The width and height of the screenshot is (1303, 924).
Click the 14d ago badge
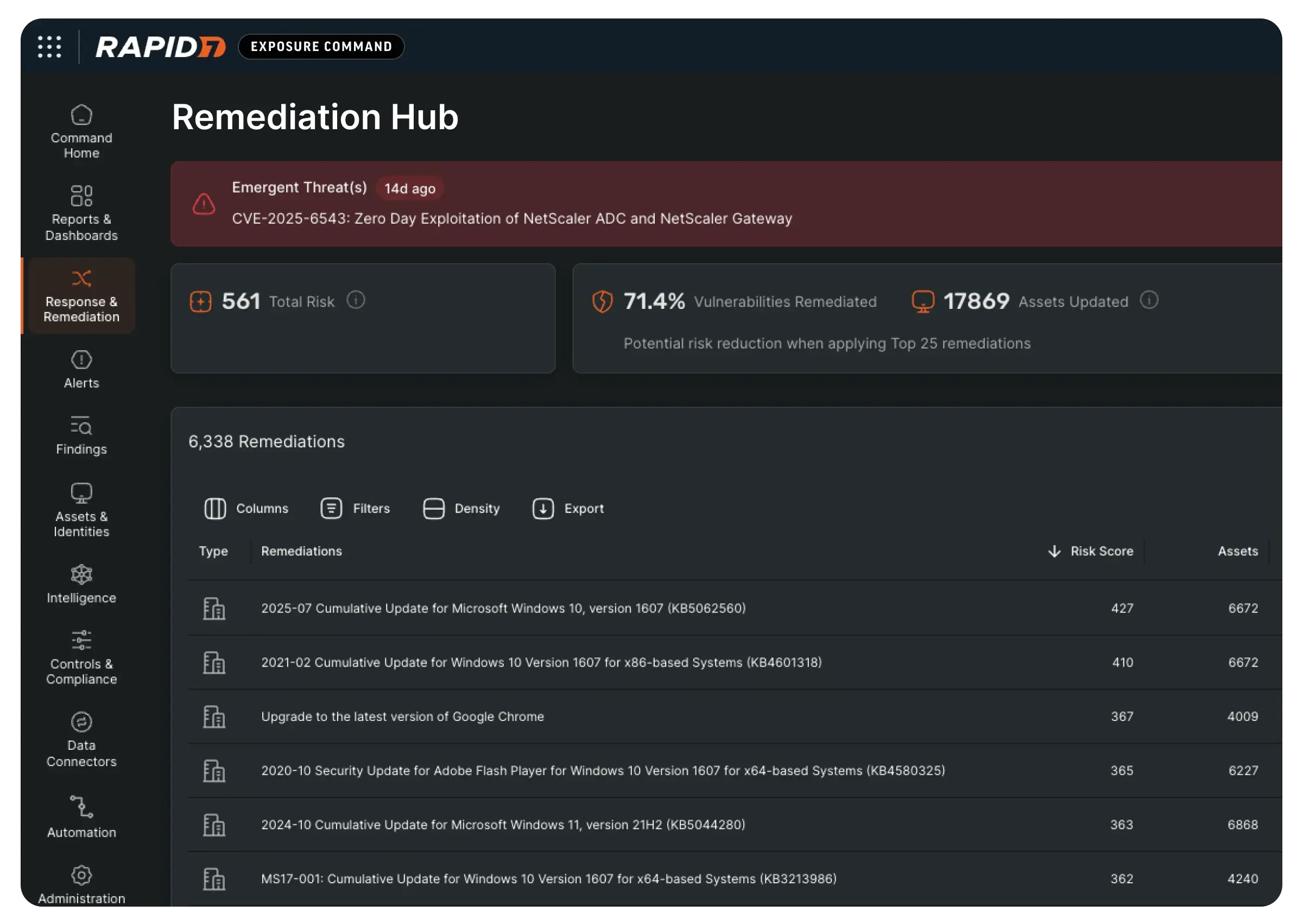pyautogui.click(x=410, y=188)
